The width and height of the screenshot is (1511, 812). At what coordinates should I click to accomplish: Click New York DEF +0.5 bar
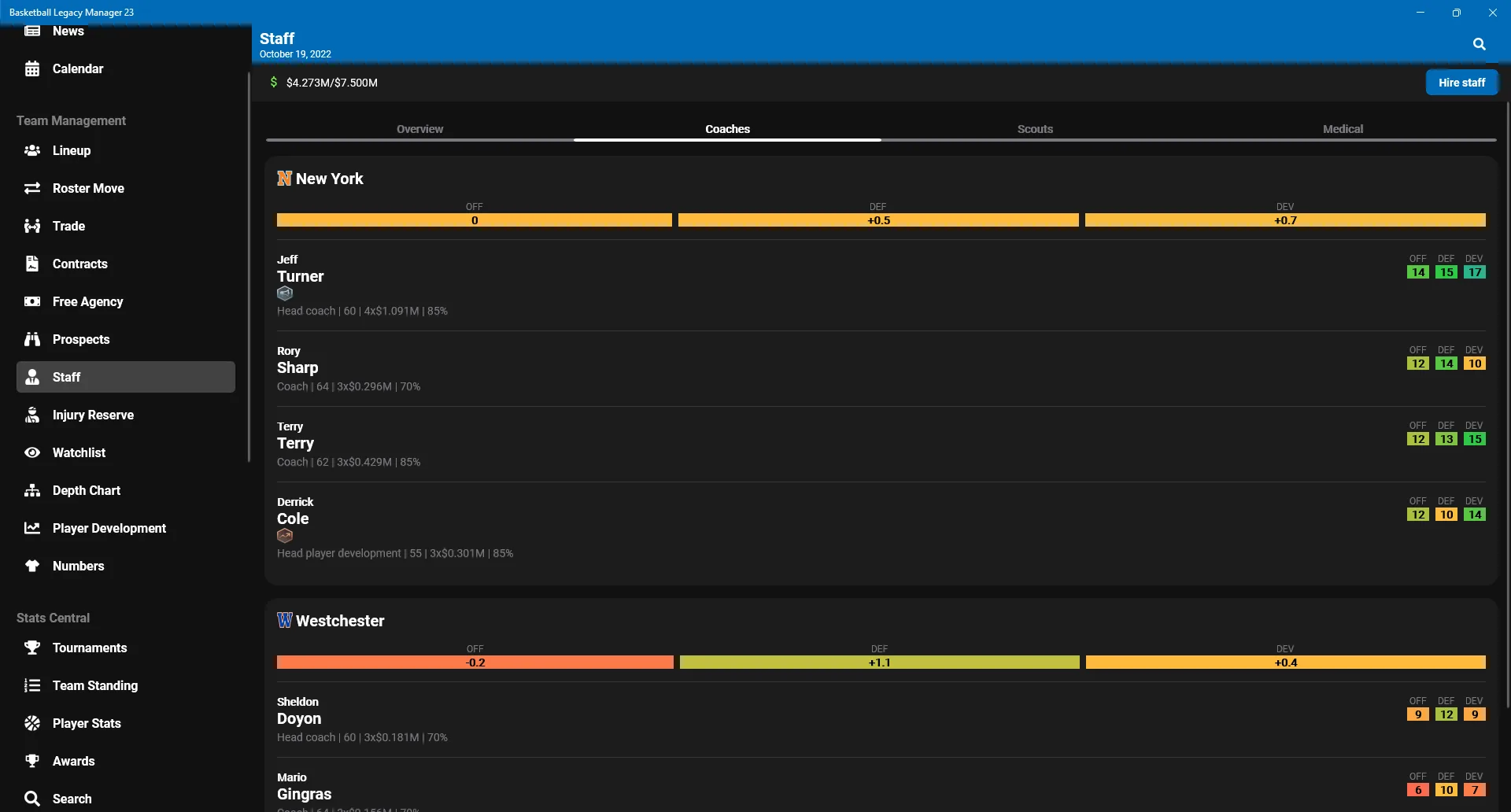878,220
